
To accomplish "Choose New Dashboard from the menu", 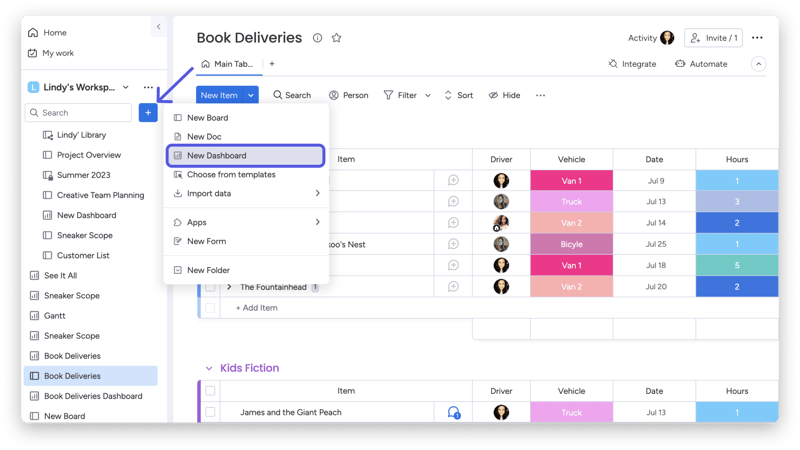I will [245, 155].
